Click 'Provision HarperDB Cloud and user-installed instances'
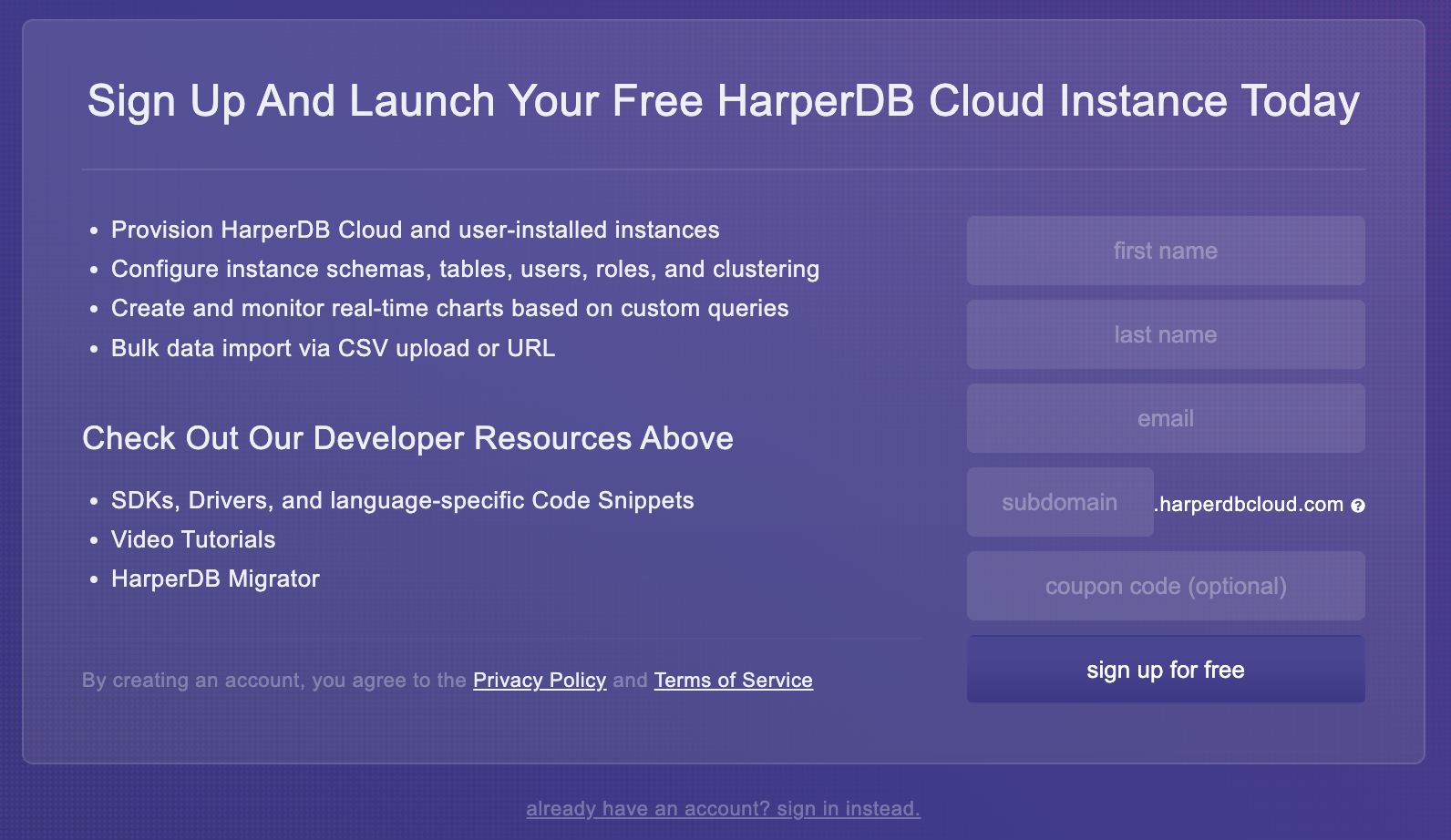1451x840 pixels. 416,230
